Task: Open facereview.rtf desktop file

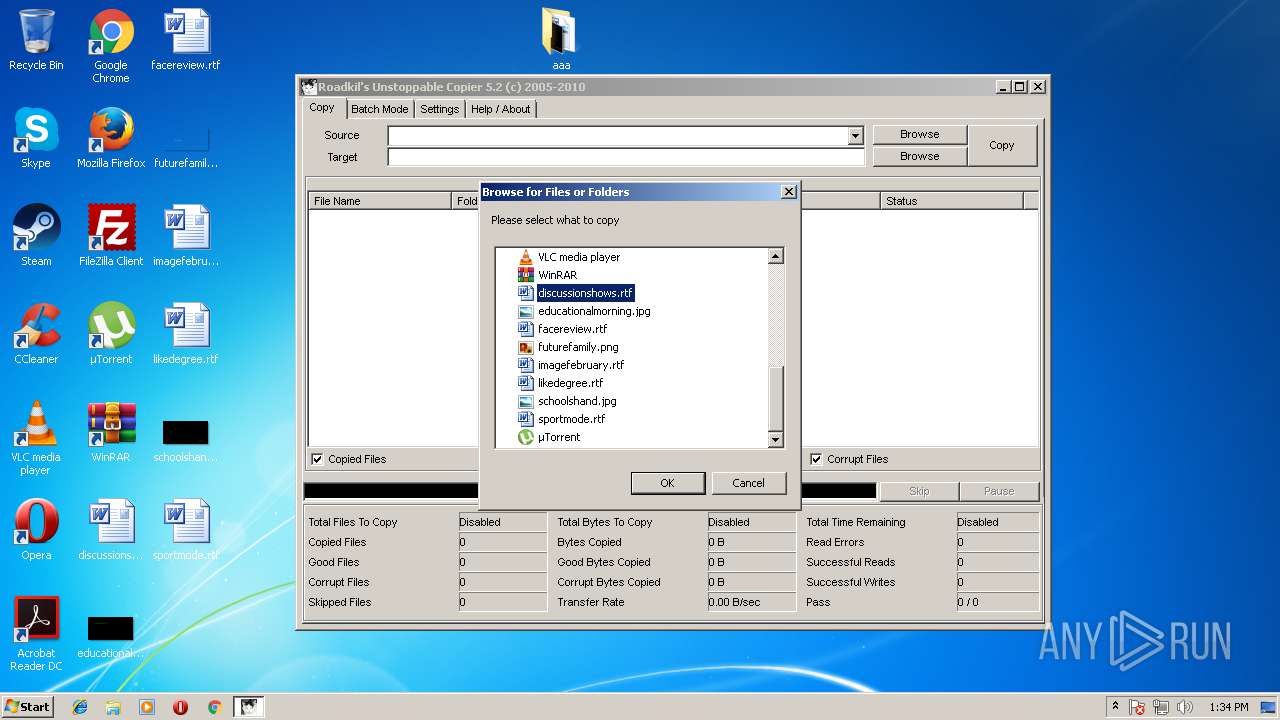Action: [x=186, y=41]
